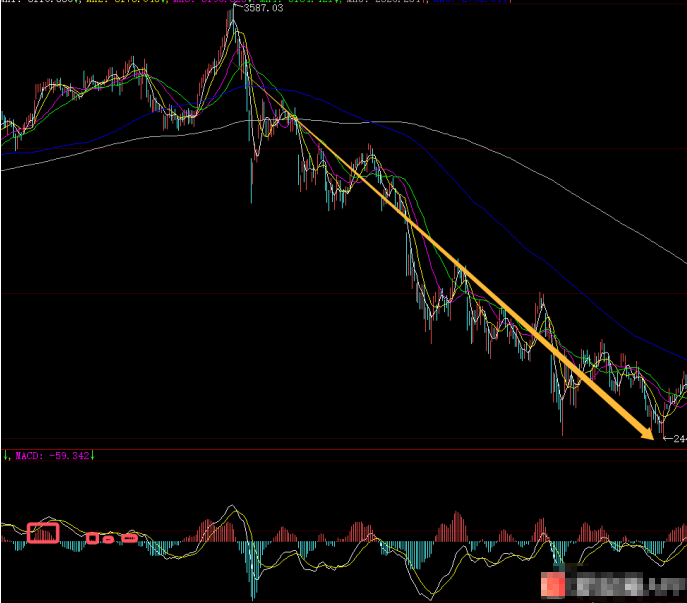Select the small red oval annotation in the middle
This screenshot has height=603, width=687.
click(x=109, y=540)
